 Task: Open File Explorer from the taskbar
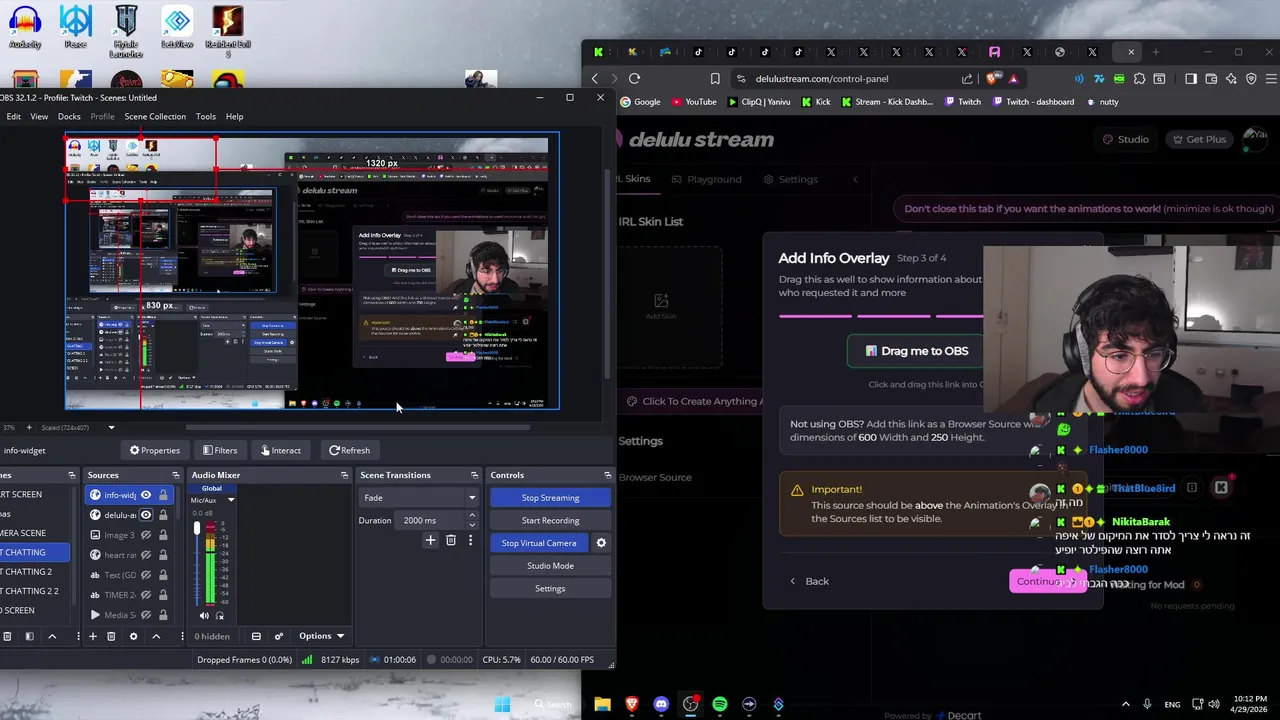coord(602,704)
